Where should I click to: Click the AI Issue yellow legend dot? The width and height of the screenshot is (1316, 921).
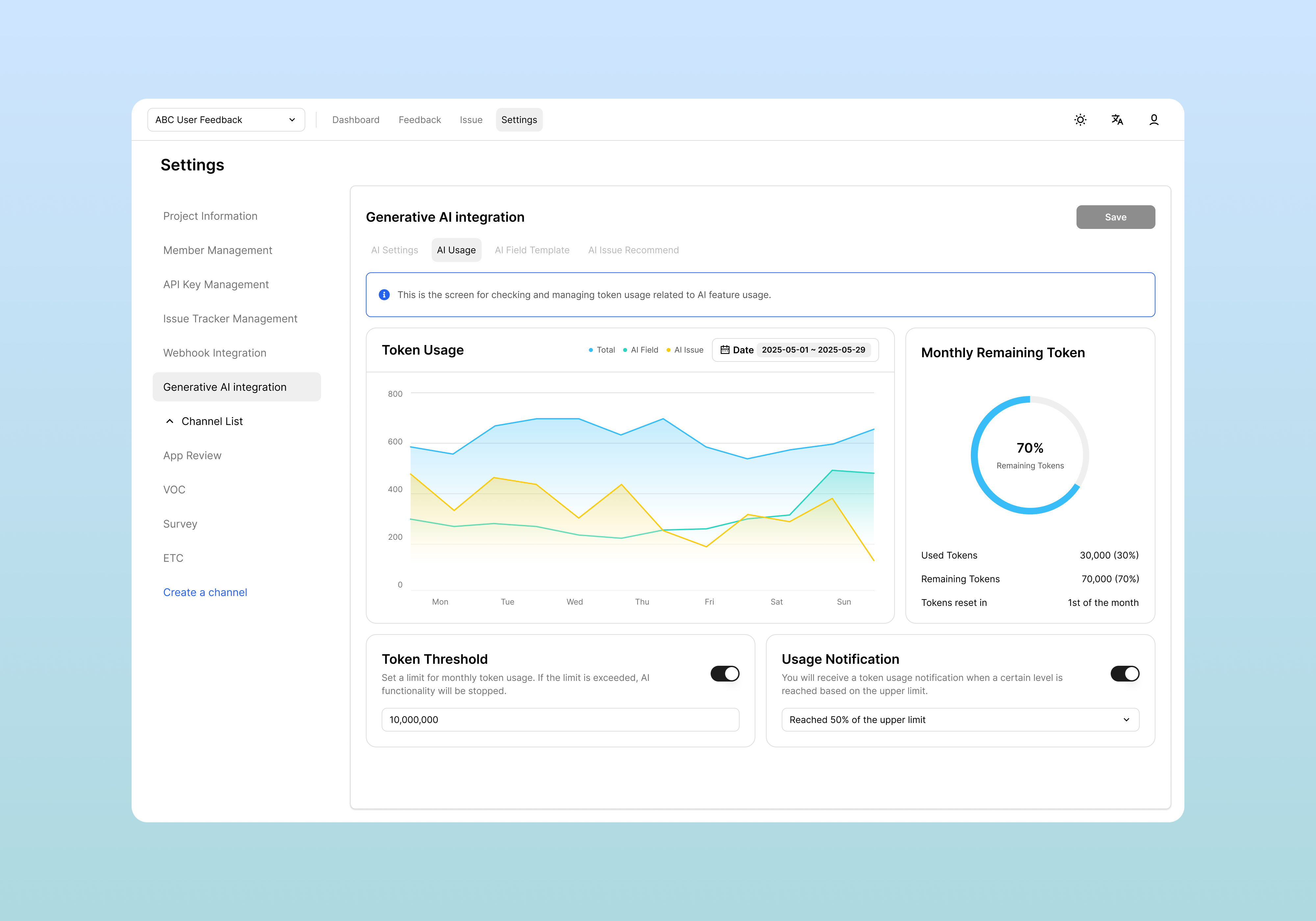(668, 350)
